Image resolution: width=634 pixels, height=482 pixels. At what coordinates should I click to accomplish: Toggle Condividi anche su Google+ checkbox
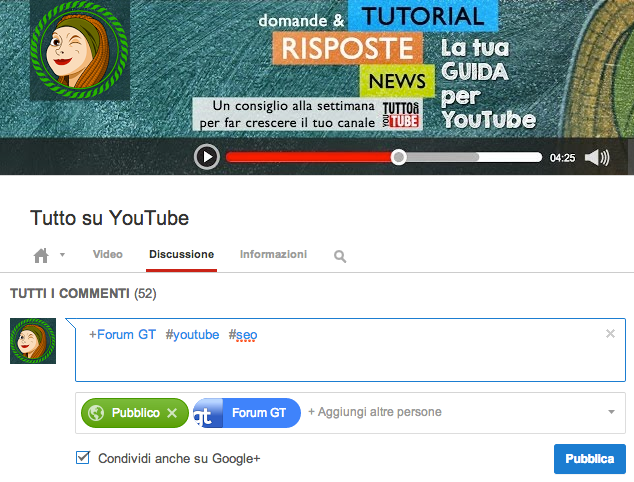83,458
